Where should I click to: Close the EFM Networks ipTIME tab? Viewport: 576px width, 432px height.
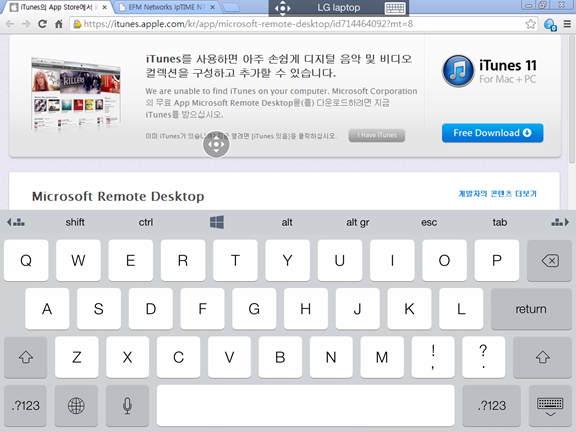213,7
